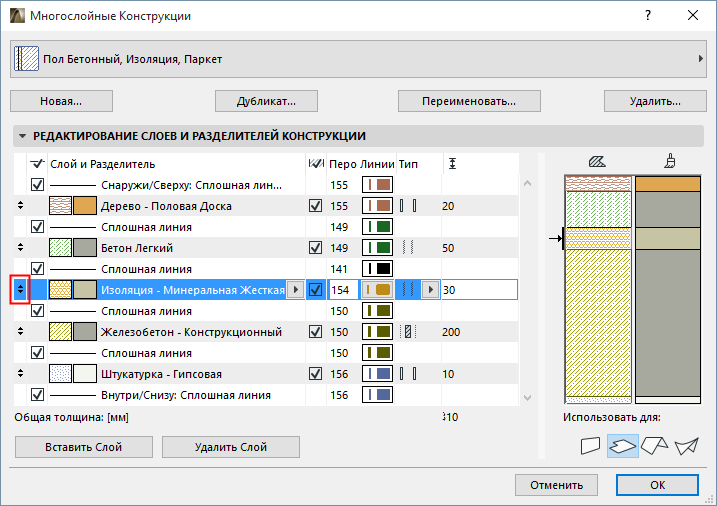Click the thickness field showing 30
This screenshot has width=717, height=506.
(479, 290)
